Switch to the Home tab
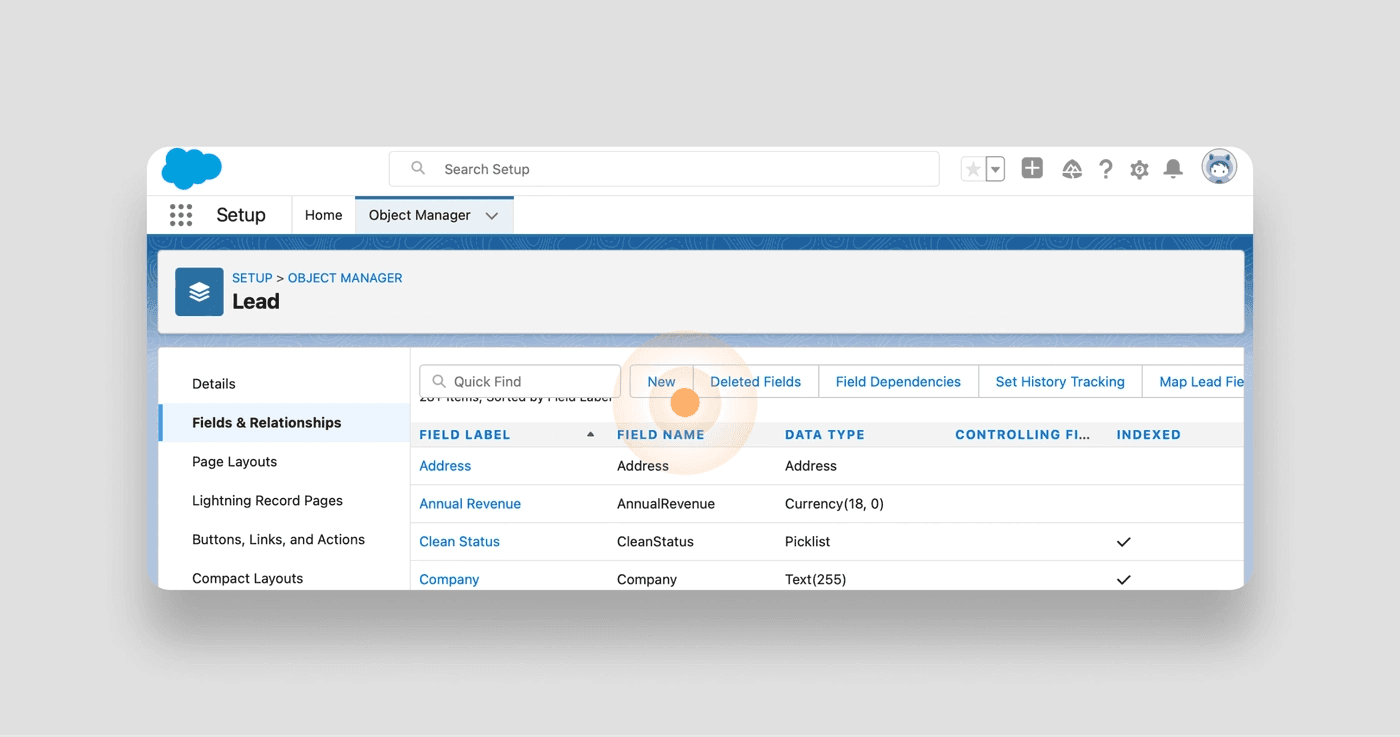1400x737 pixels. [x=323, y=215]
